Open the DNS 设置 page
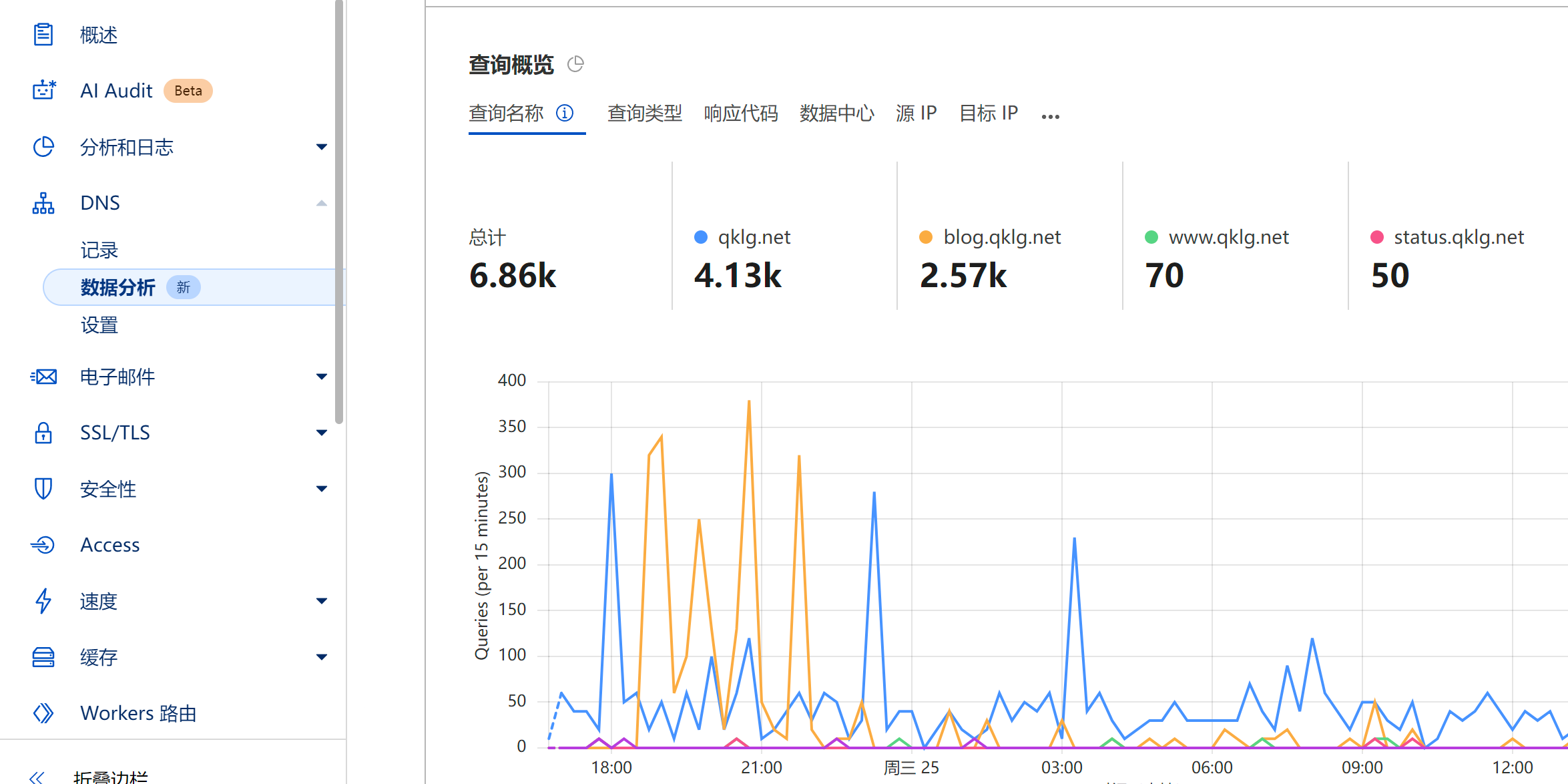This screenshot has height=784, width=1568. (99, 325)
